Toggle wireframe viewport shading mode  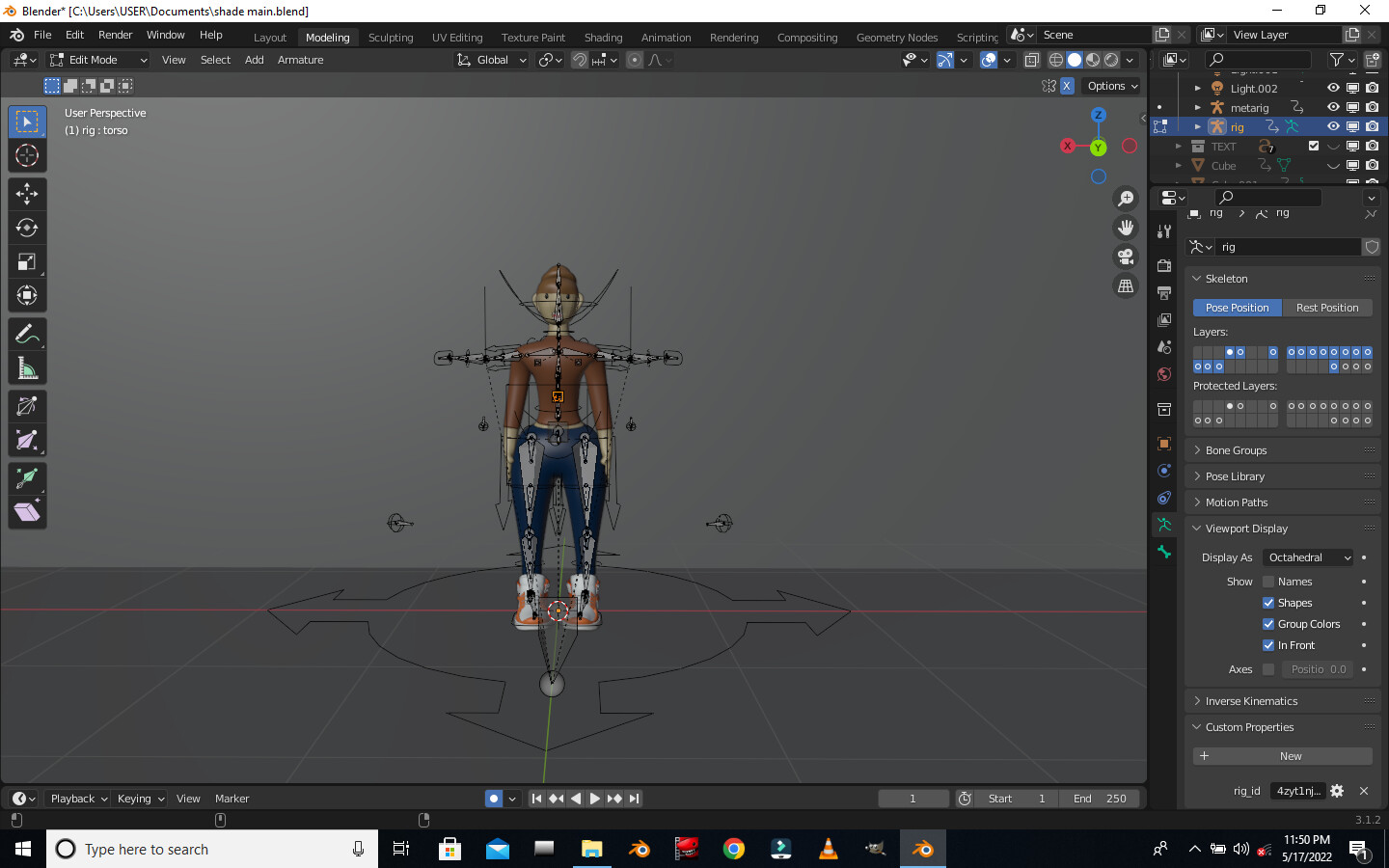click(x=1055, y=59)
